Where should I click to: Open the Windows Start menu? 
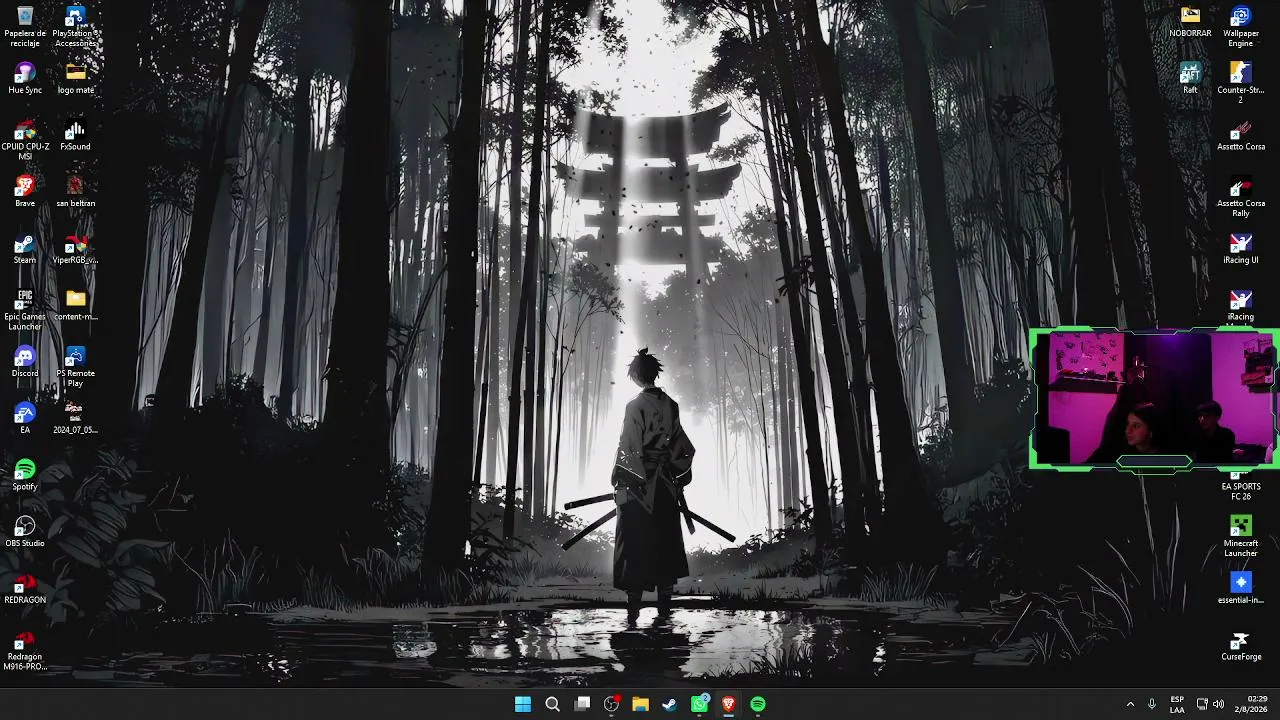523,704
